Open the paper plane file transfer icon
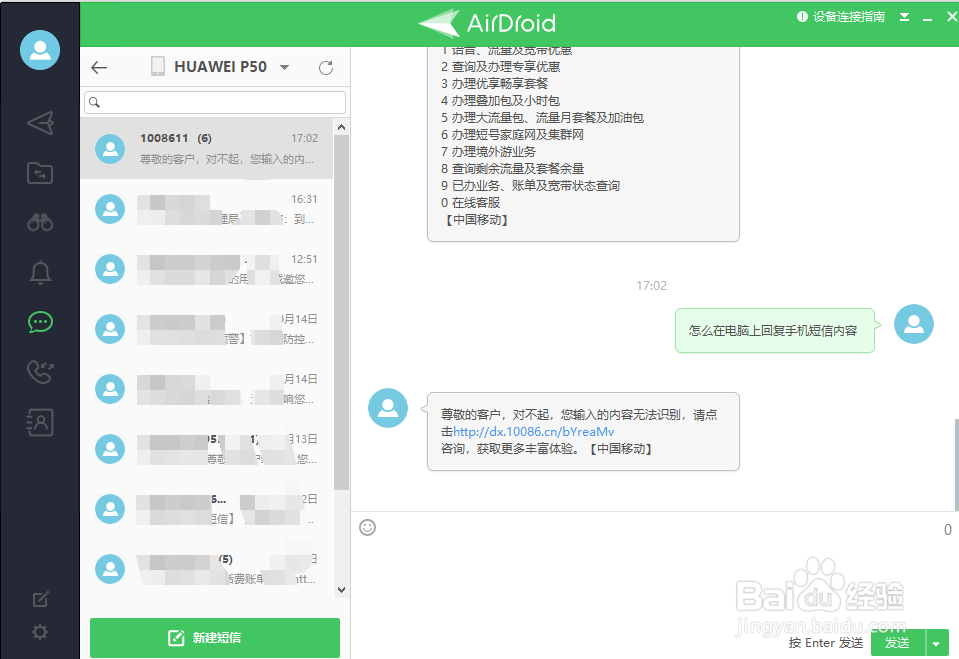Image resolution: width=959 pixels, height=659 pixels. [40, 123]
